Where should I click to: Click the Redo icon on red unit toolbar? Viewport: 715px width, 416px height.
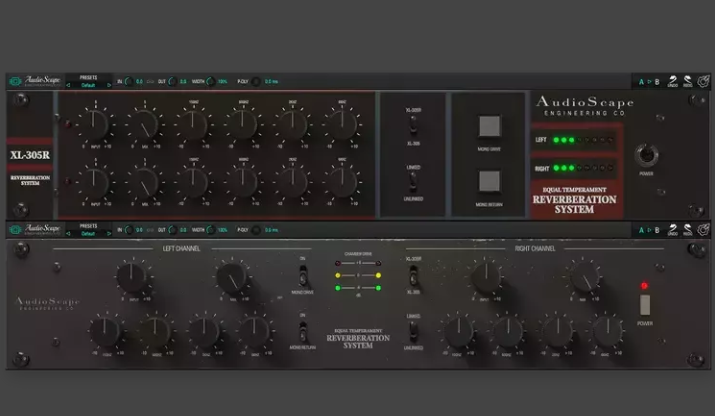[688, 82]
